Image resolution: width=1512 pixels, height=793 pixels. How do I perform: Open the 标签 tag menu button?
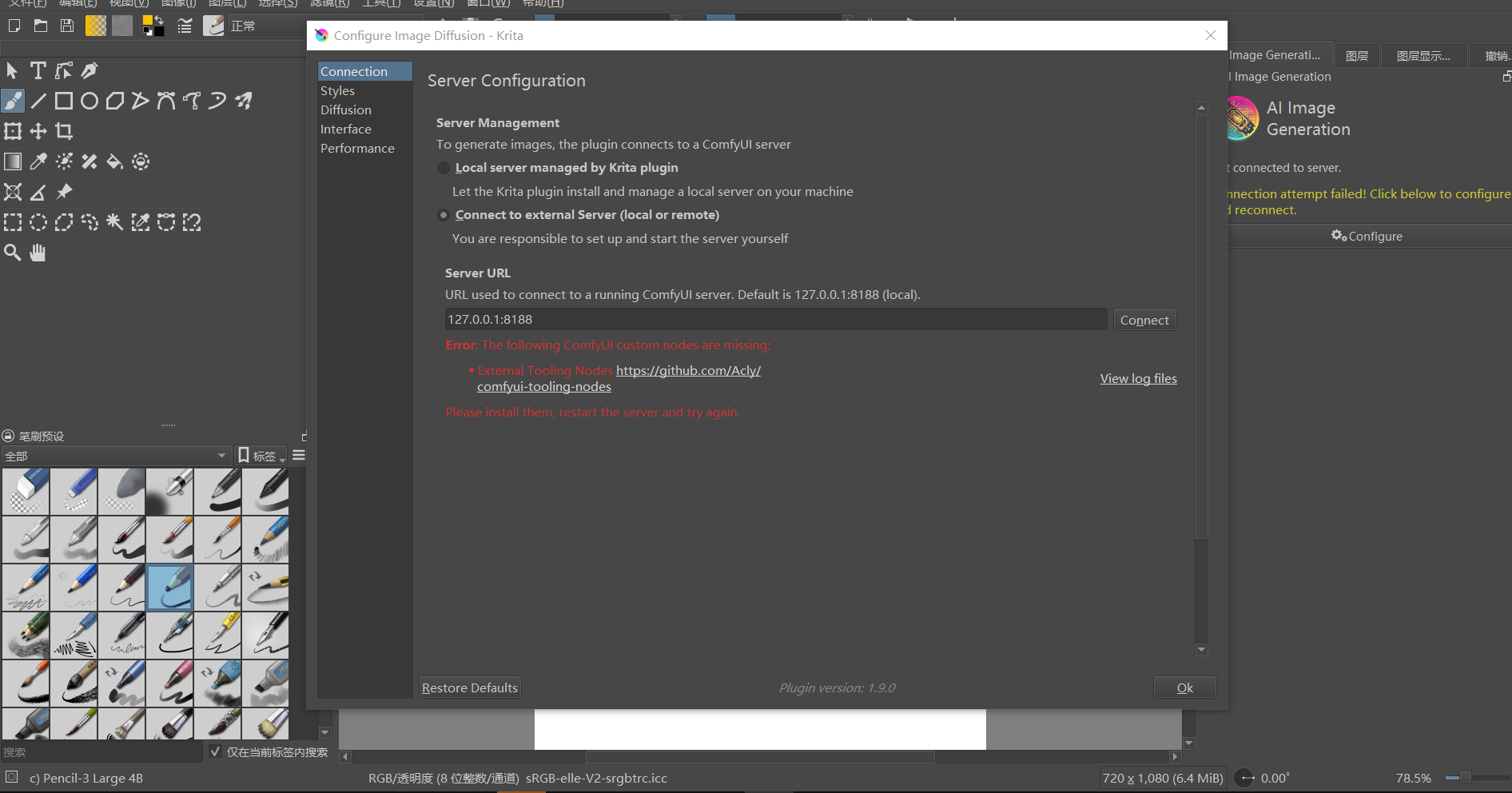tap(262, 456)
